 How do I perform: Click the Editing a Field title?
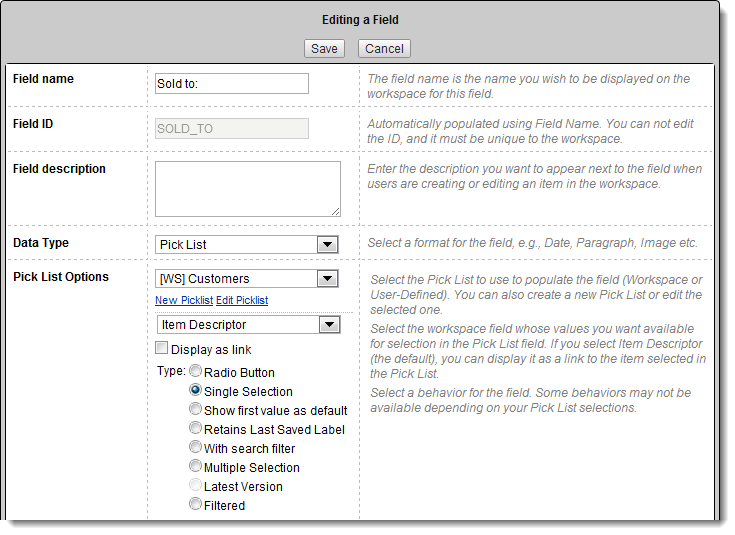[360, 20]
